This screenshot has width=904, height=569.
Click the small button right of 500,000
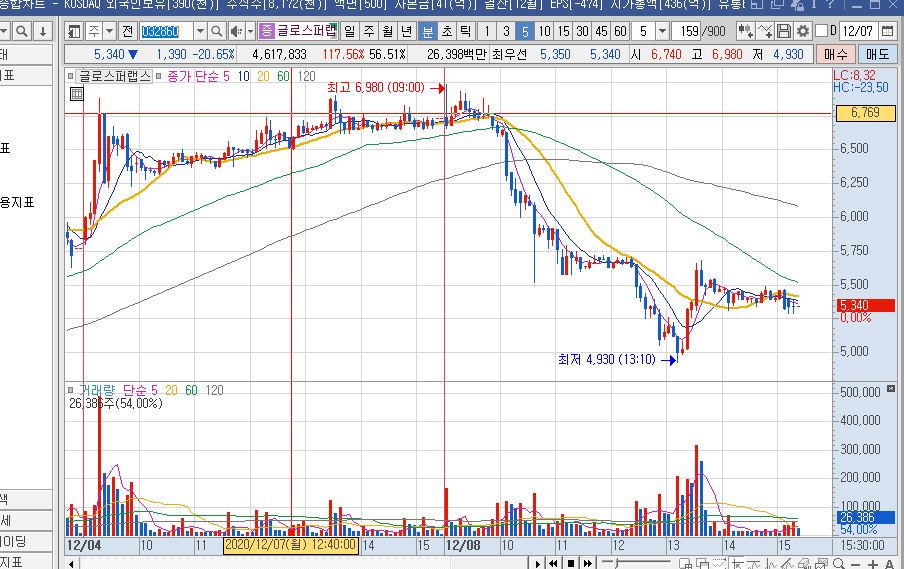891,389
